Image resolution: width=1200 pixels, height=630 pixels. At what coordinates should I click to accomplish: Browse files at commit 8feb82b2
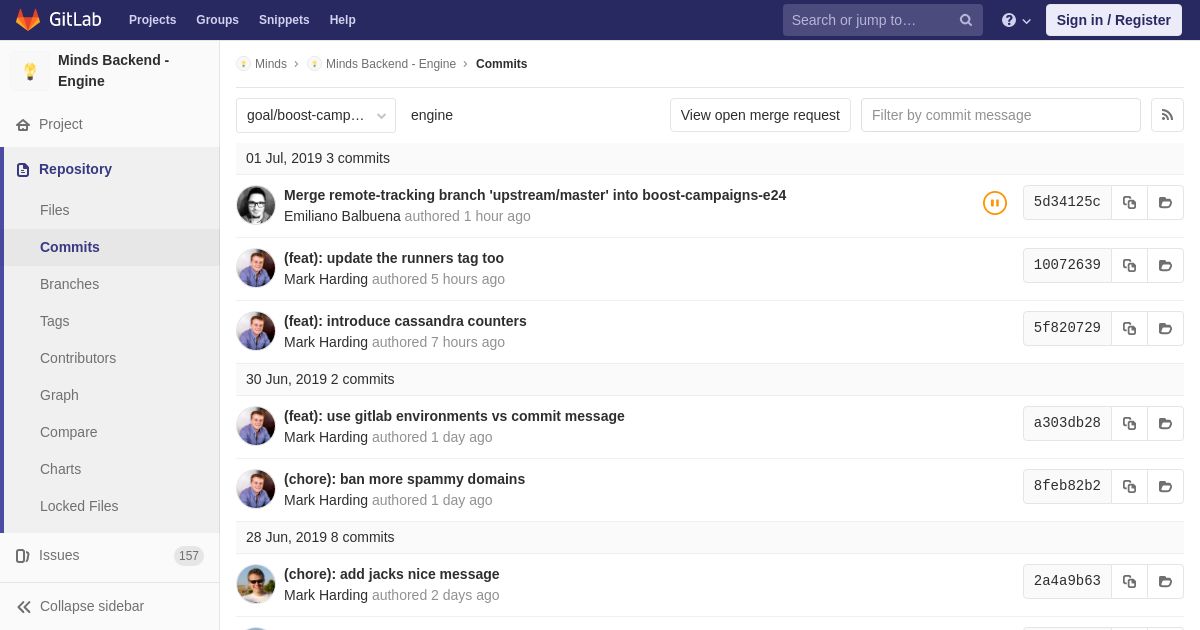coord(1165,486)
